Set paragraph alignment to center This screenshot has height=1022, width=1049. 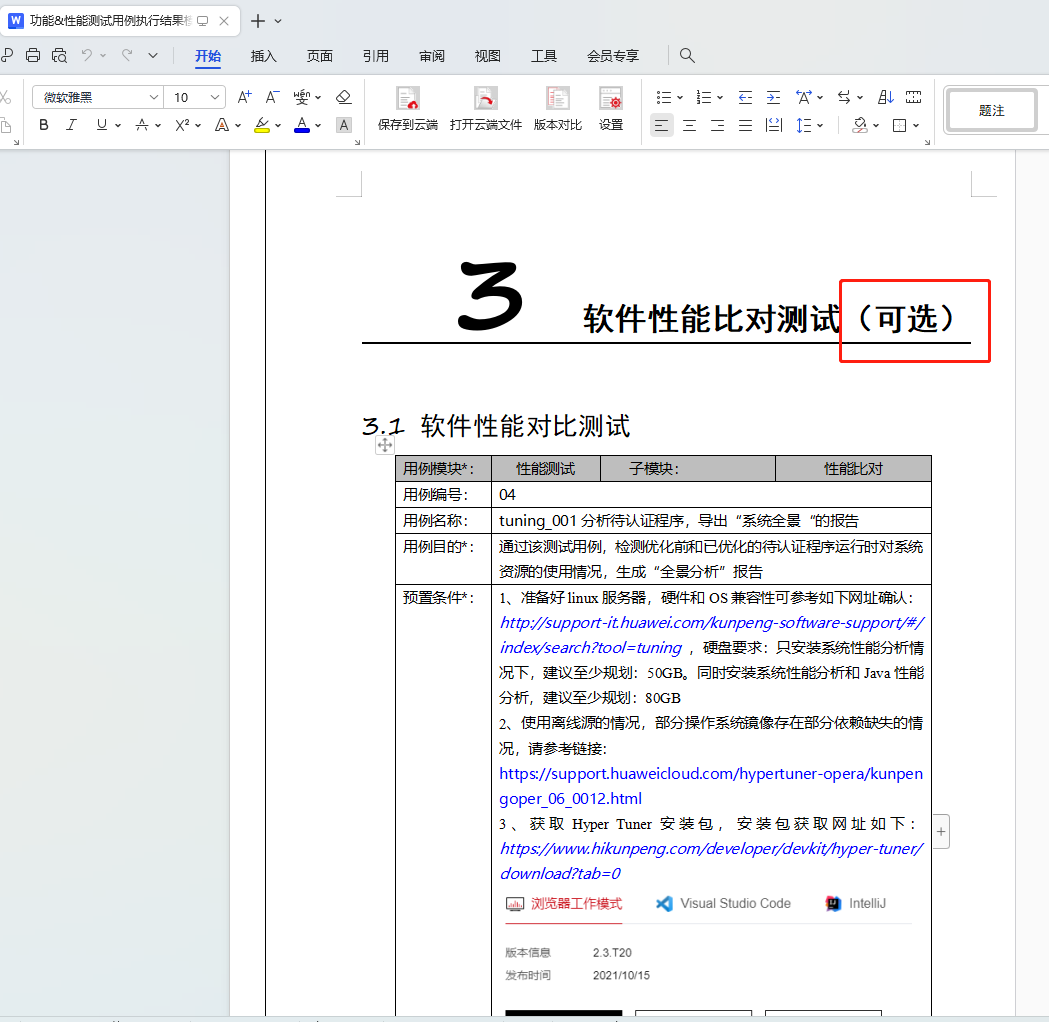tap(690, 125)
